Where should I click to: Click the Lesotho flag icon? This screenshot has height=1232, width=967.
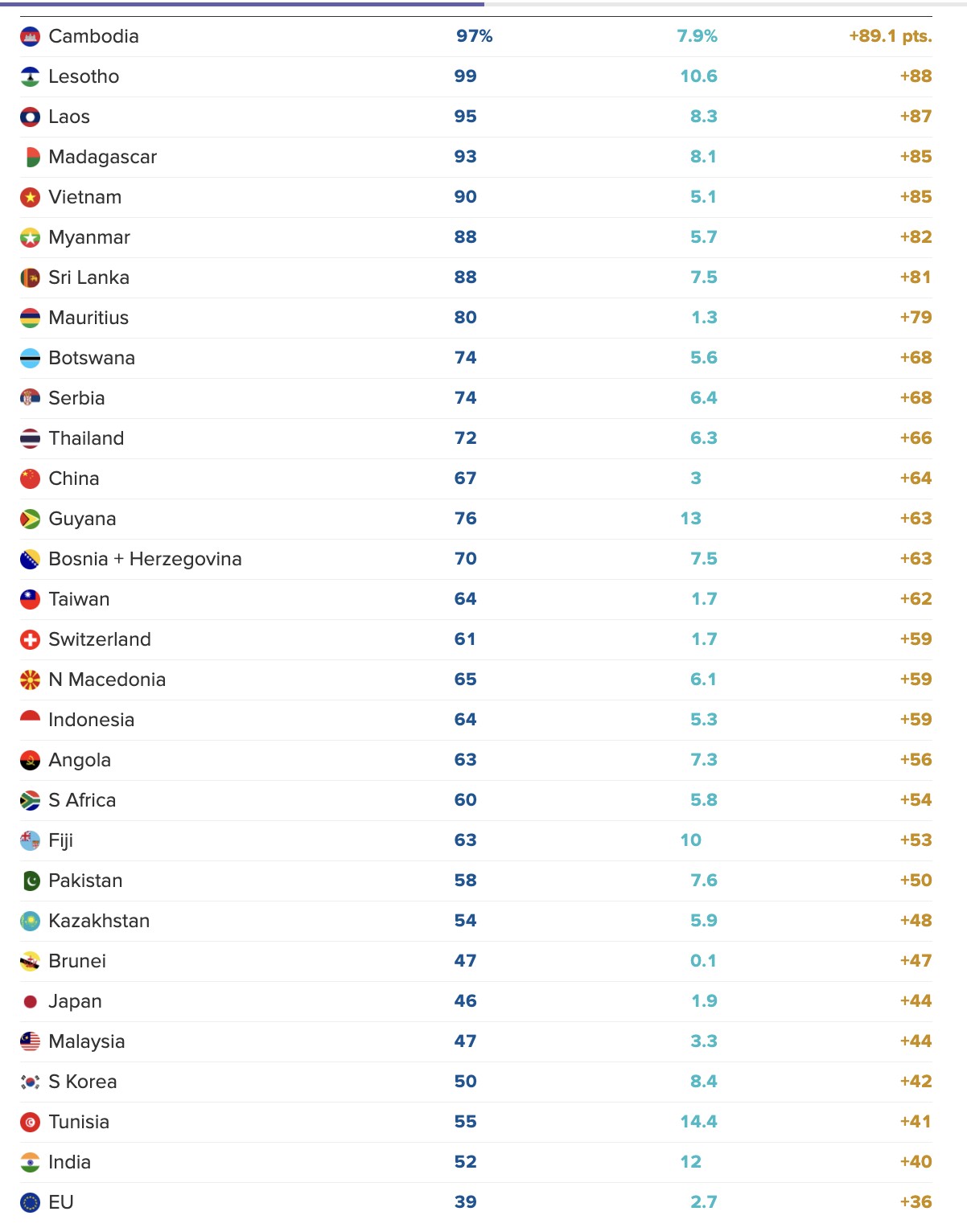30,76
